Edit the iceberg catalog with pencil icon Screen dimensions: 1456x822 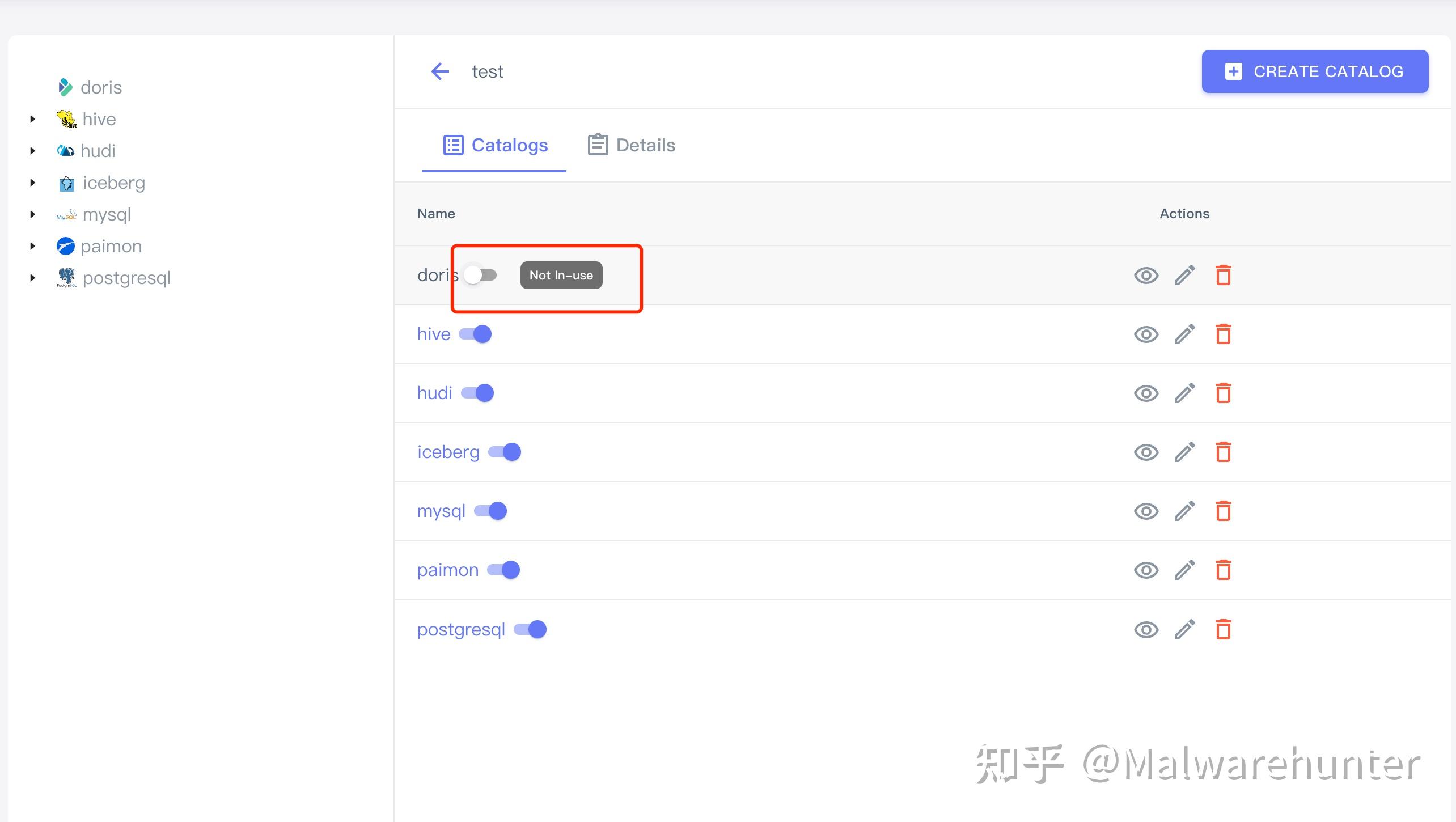coord(1184,452)
